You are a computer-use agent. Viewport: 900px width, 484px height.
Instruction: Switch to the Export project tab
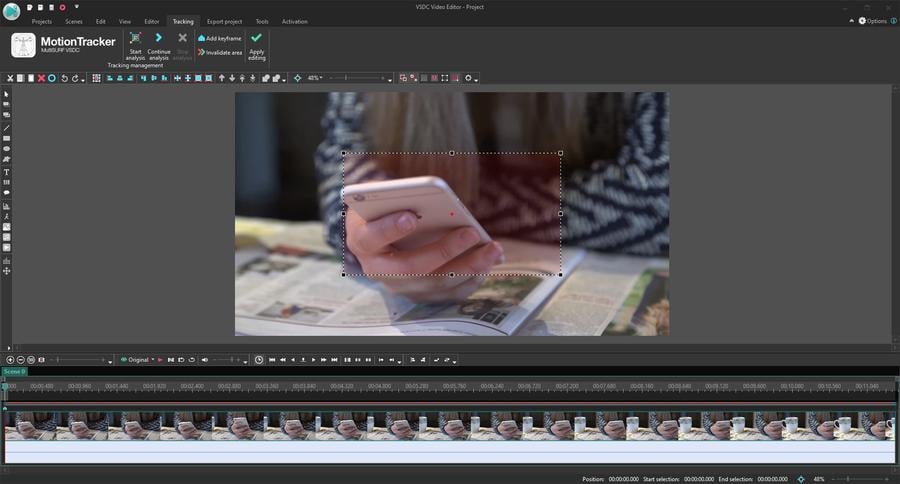223,21
